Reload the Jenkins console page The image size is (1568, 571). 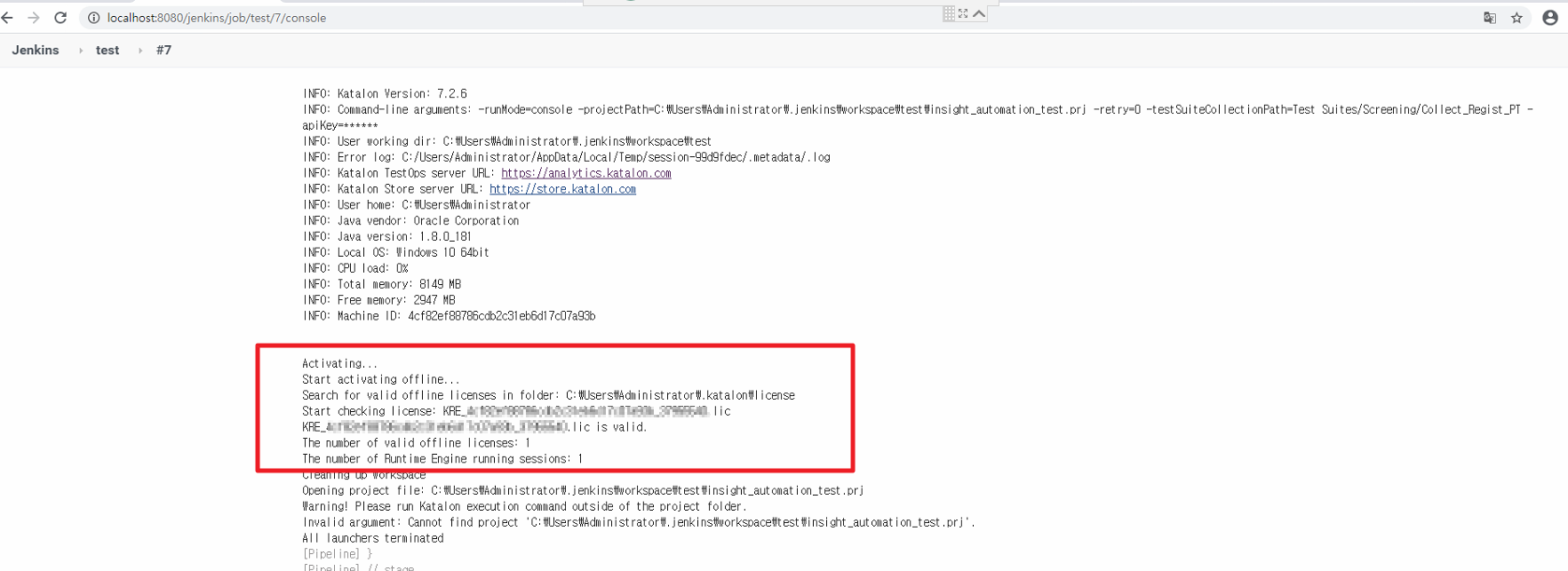click(60, 18)
